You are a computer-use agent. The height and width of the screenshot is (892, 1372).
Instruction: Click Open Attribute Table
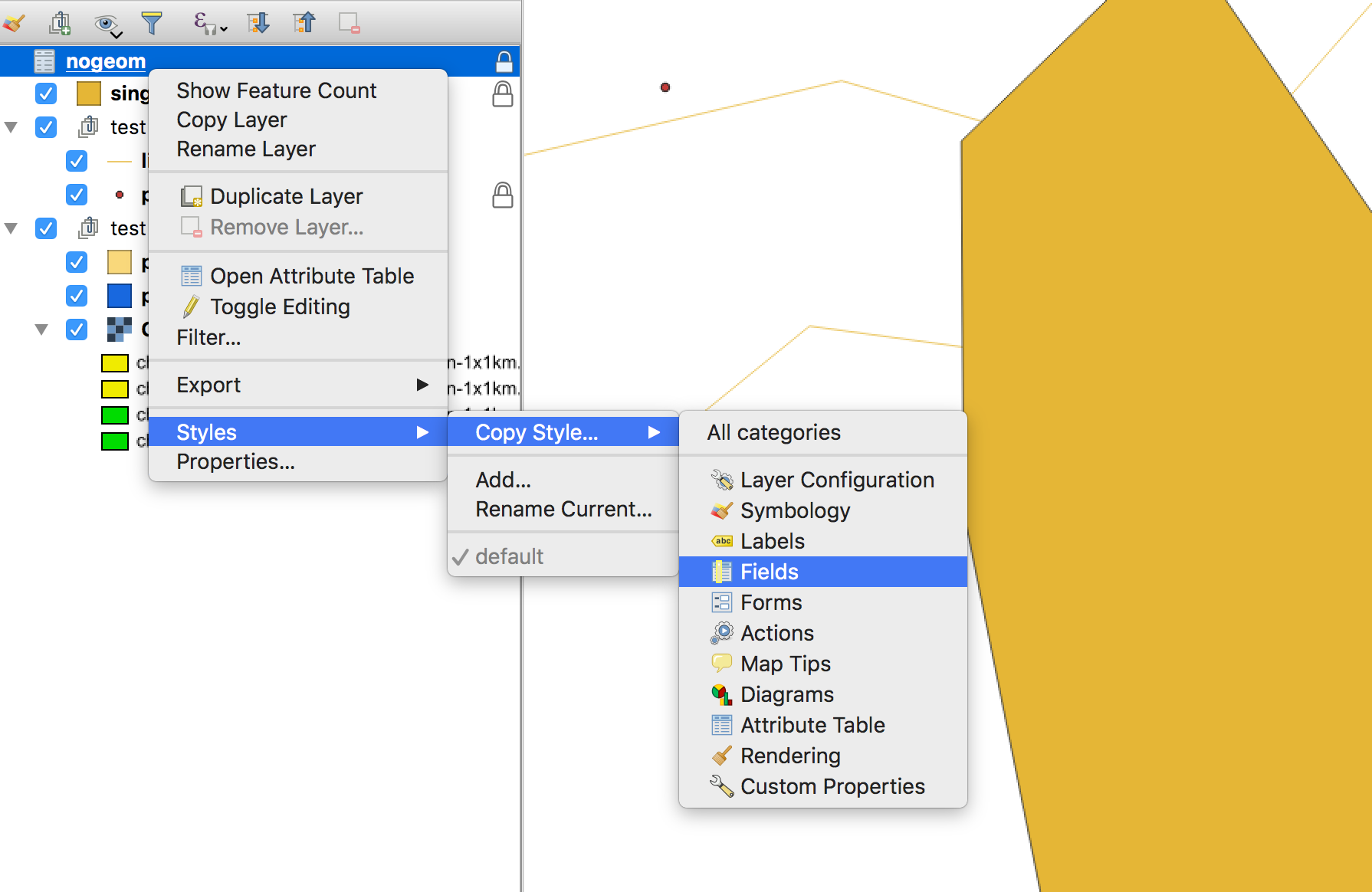311,276
